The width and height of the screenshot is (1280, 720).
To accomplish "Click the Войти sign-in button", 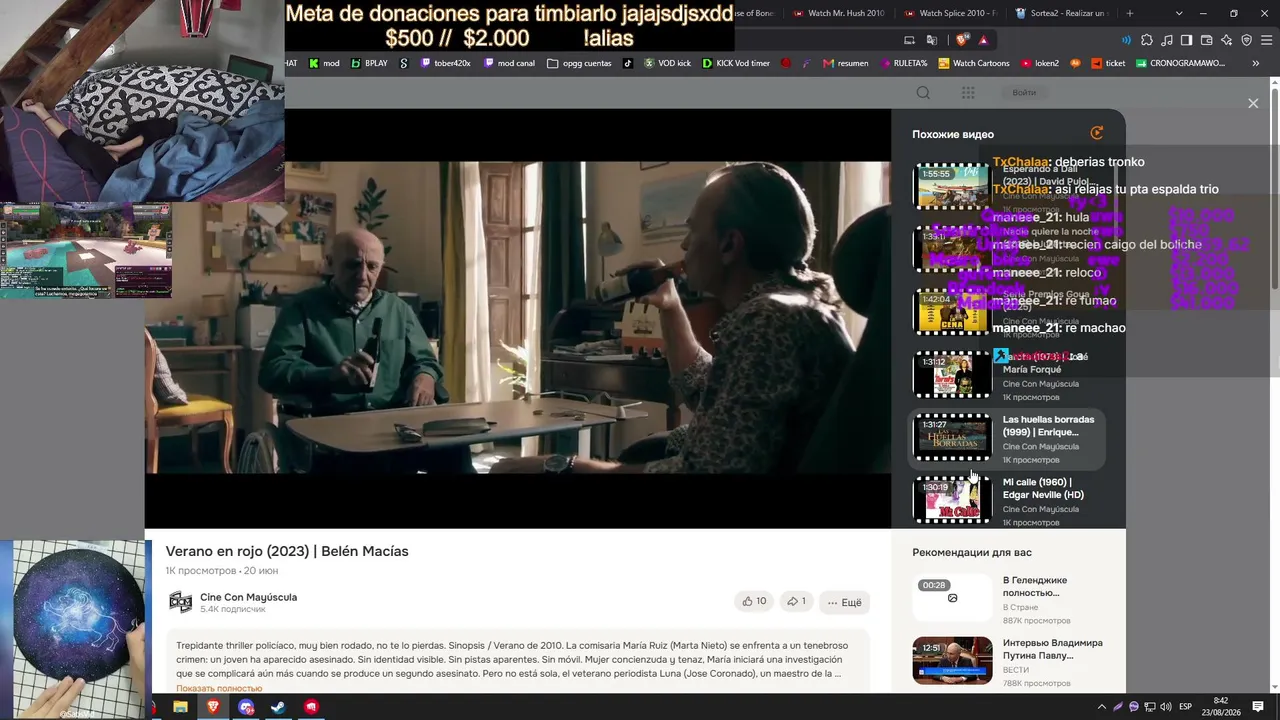I will click(1024, 93).
